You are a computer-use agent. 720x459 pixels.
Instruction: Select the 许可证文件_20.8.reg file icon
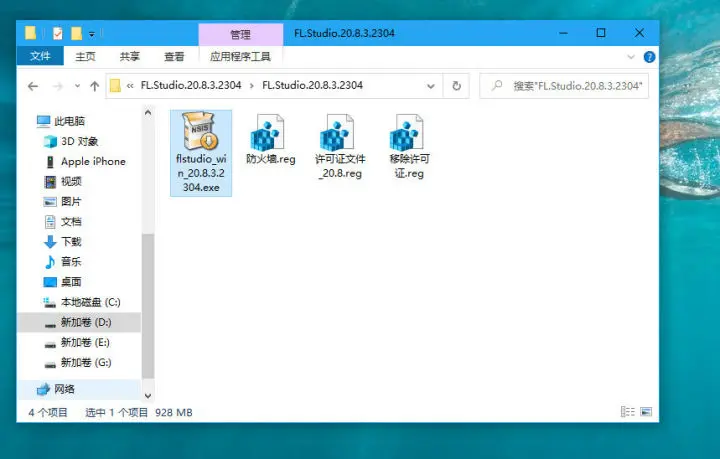pos(337,133)
